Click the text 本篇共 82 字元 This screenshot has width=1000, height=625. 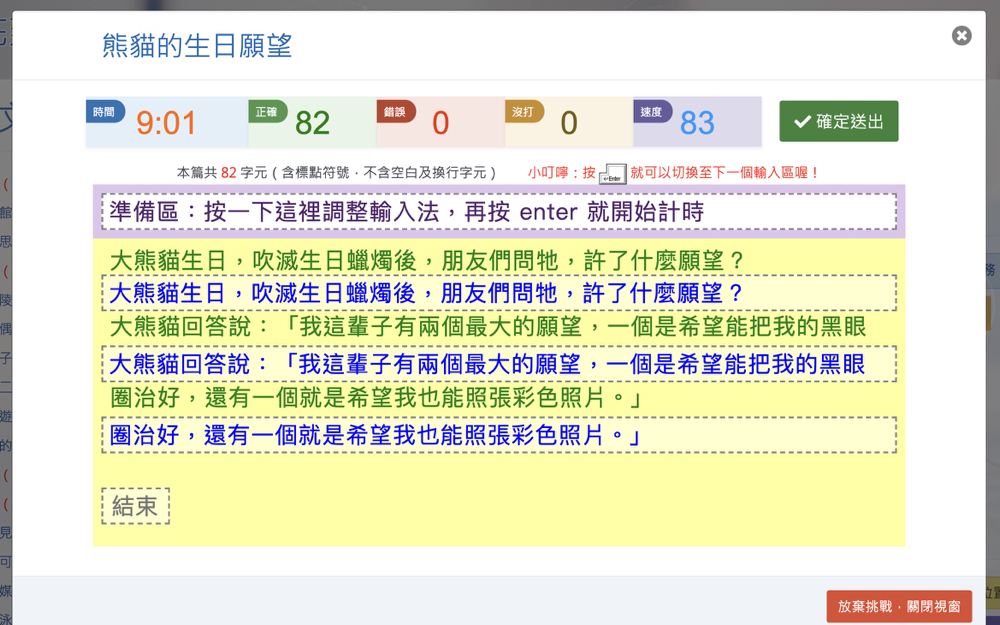pyautogui.click(x=222, y=173)
